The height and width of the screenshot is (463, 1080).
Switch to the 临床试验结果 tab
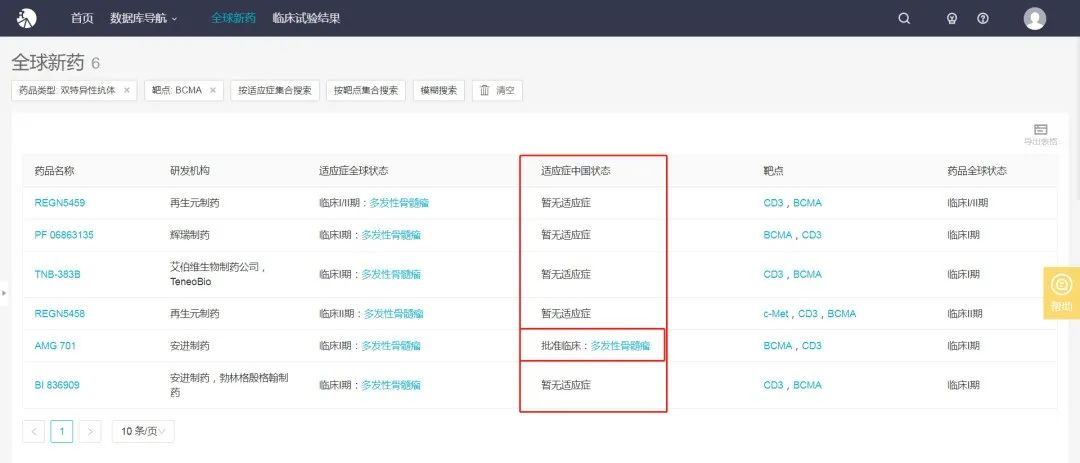pos(306,18)
